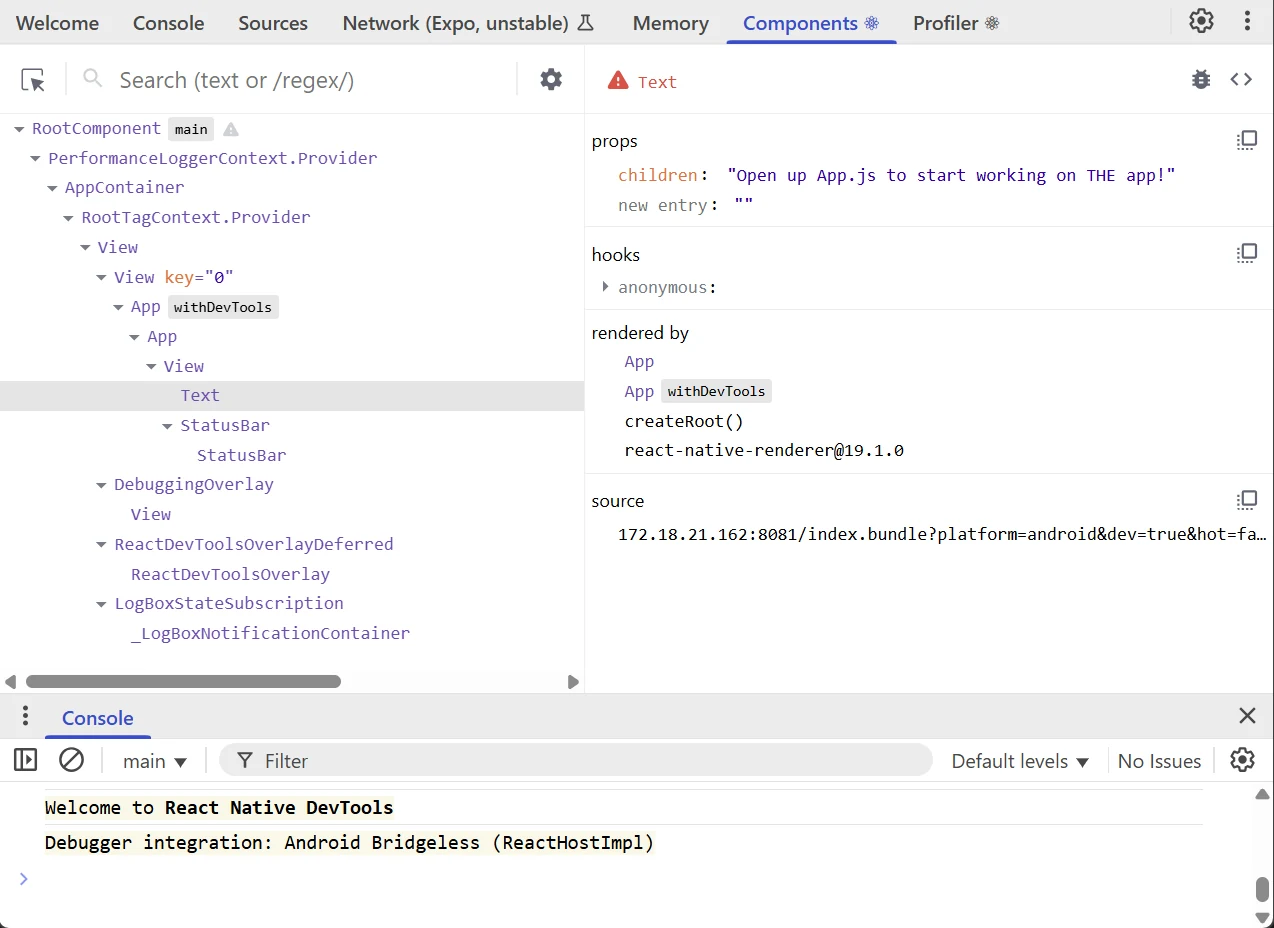This screenshot has height=928, width=1274.
Task: Copy hooks to clipboard
Action: [1247, 254]
